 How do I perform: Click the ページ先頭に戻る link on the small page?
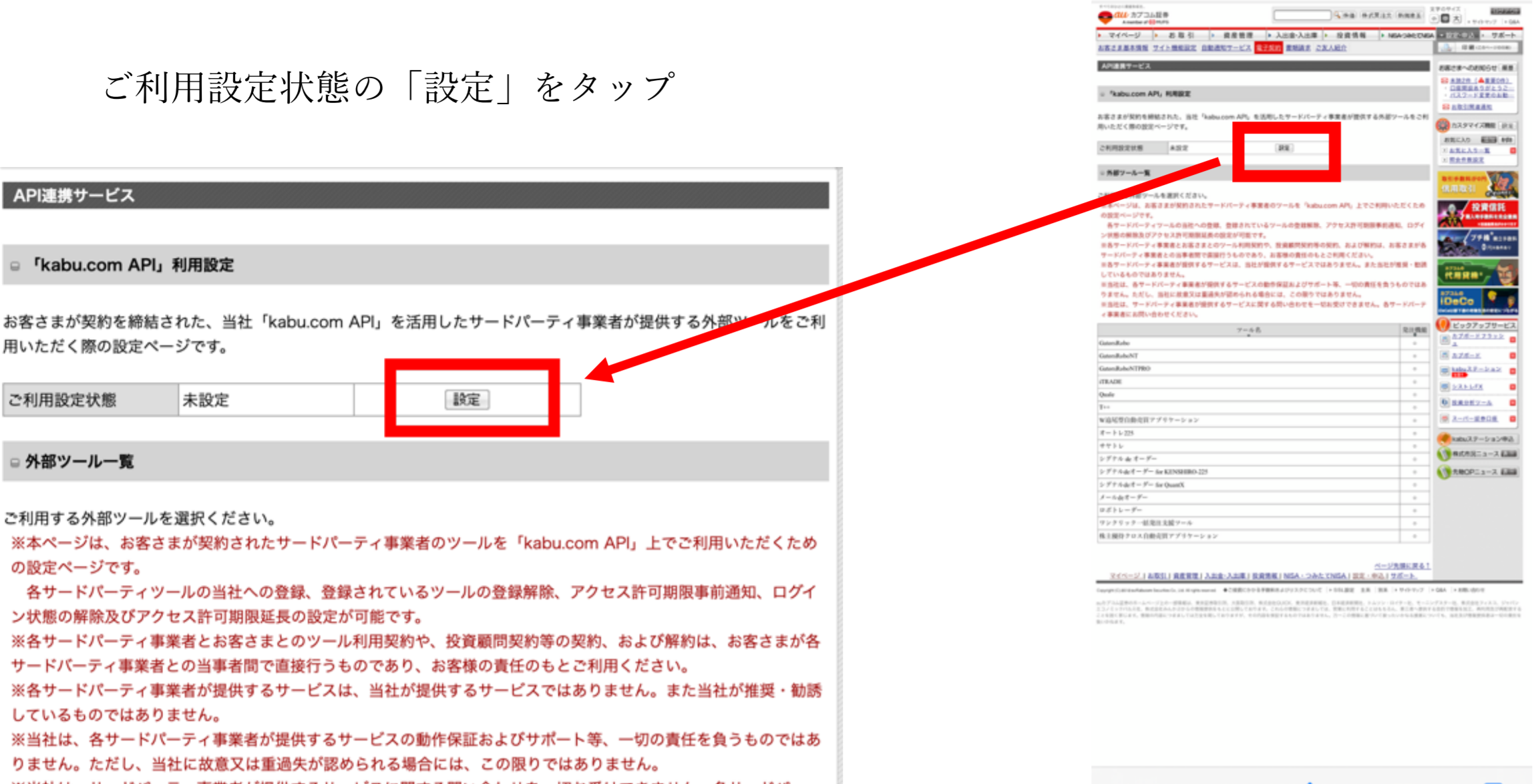[1401, 566]
